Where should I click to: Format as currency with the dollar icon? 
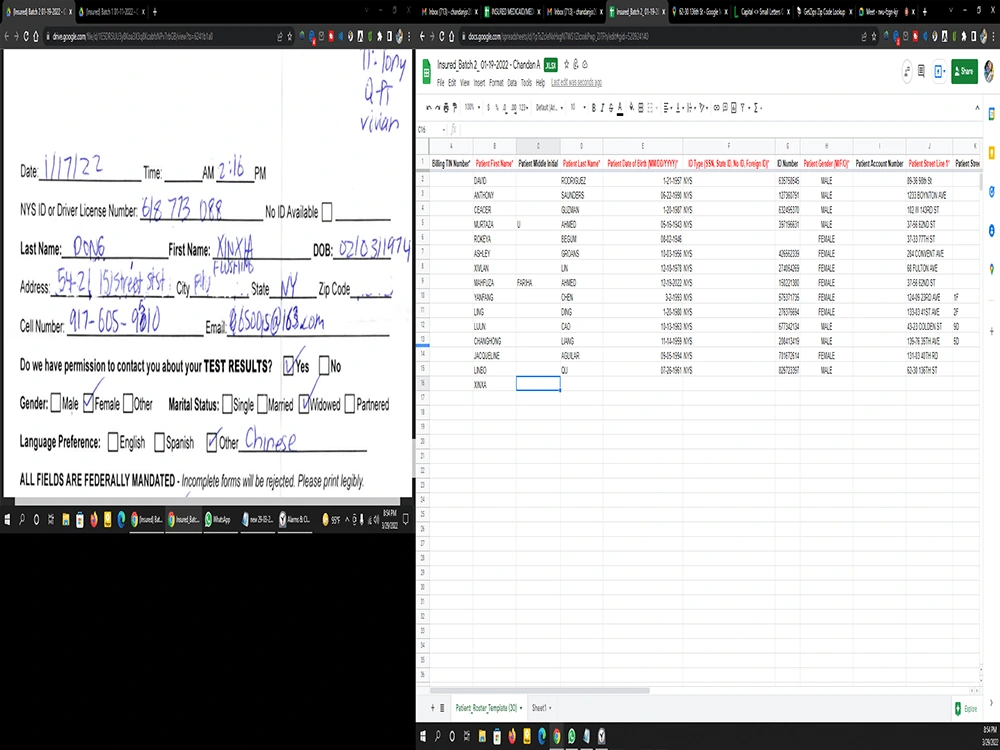[489, 108]
